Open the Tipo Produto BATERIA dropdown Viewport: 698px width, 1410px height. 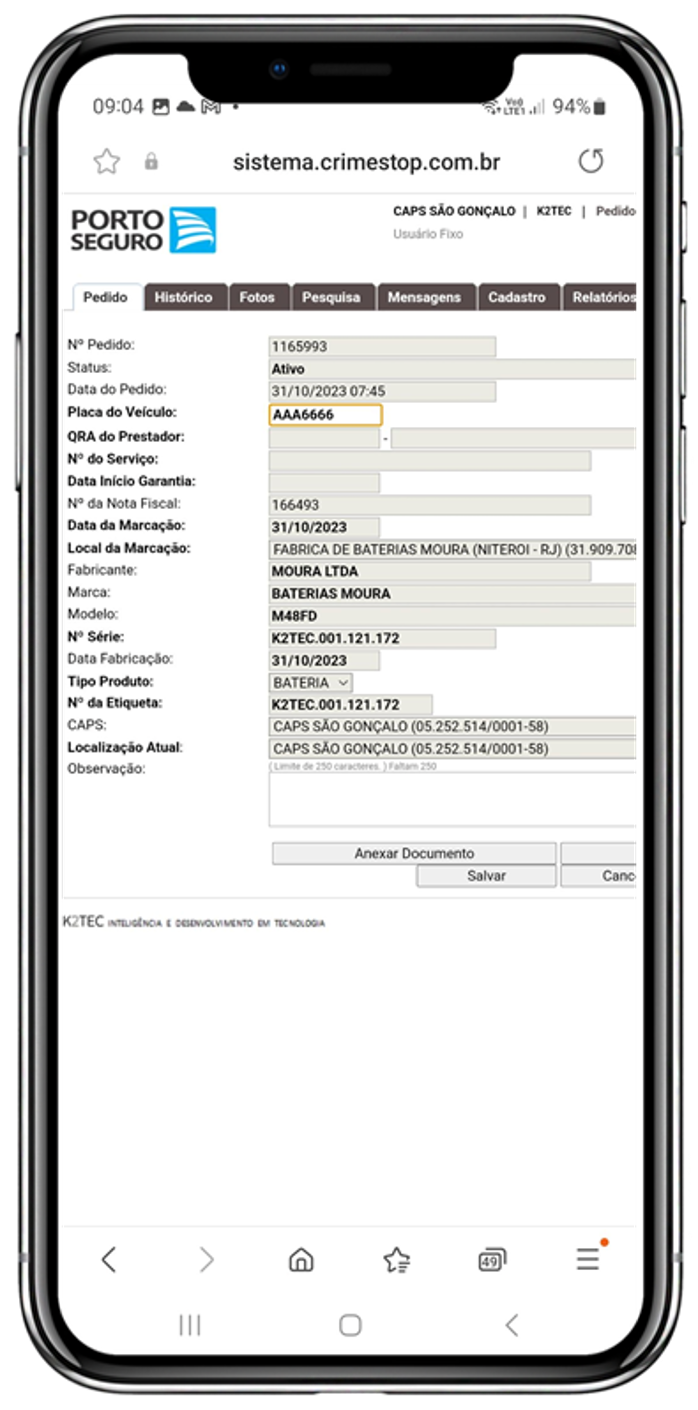coord(311,682)
